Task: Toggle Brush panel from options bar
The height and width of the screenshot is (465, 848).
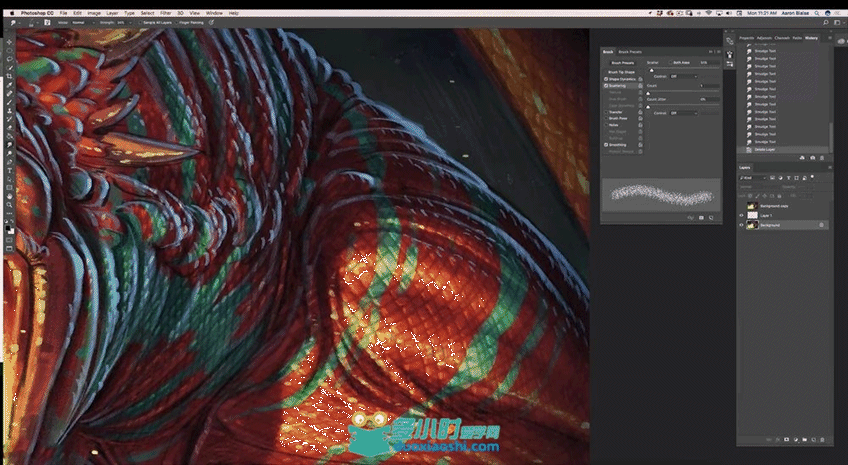Action: click(47, 23)
